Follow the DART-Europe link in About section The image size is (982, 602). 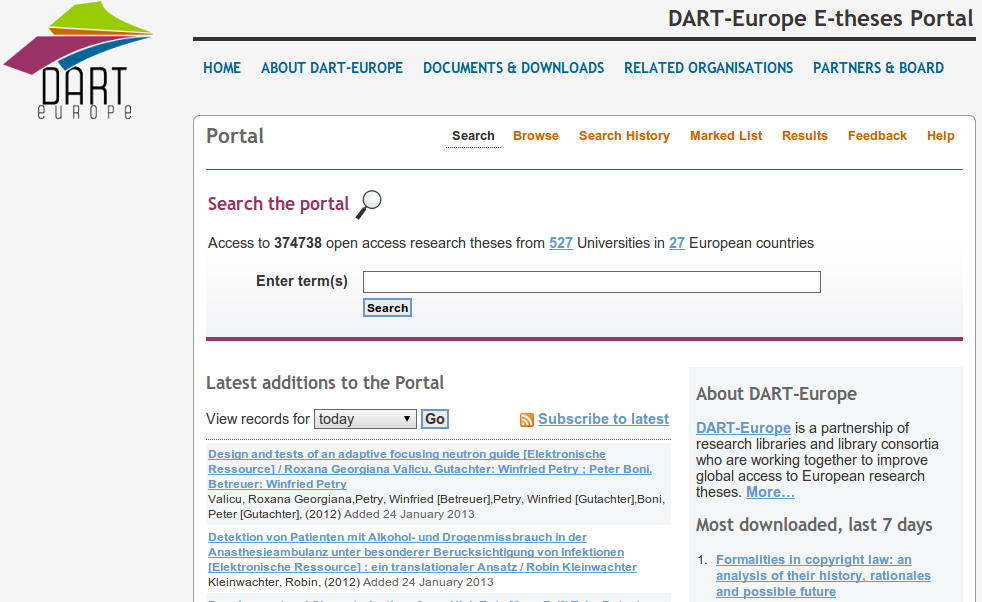743,428
